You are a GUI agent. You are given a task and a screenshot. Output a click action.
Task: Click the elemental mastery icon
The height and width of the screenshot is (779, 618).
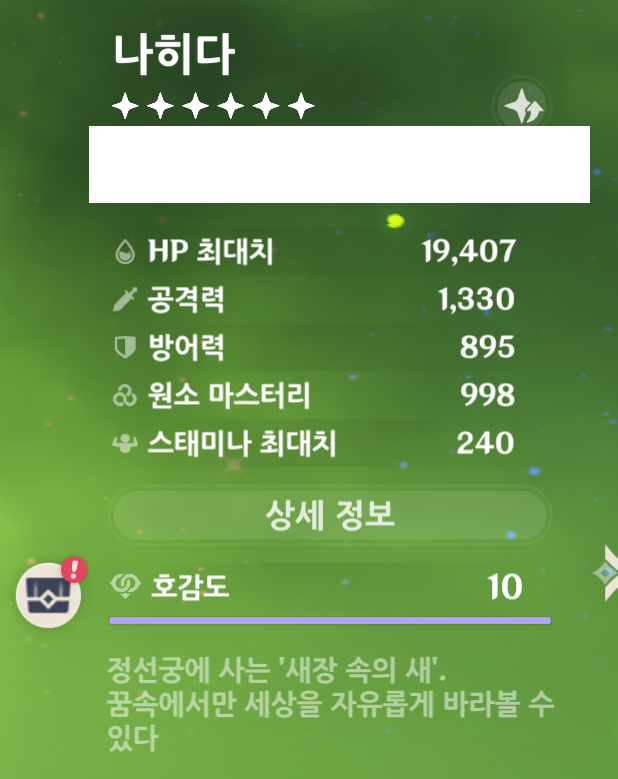pos(125,395)
